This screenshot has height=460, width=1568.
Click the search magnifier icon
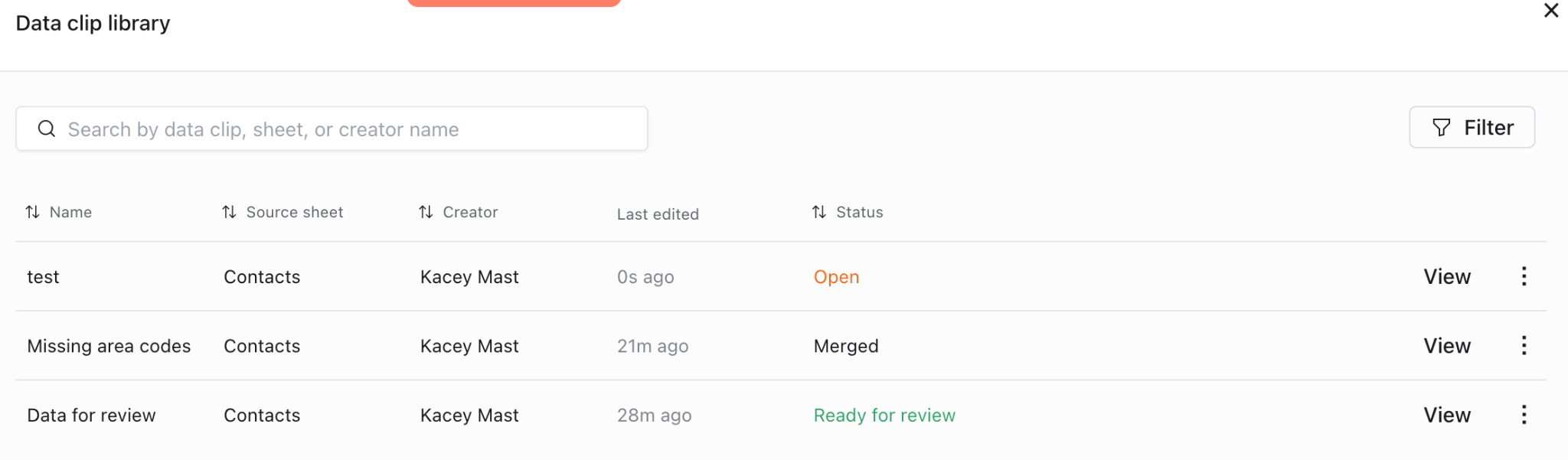47,129
